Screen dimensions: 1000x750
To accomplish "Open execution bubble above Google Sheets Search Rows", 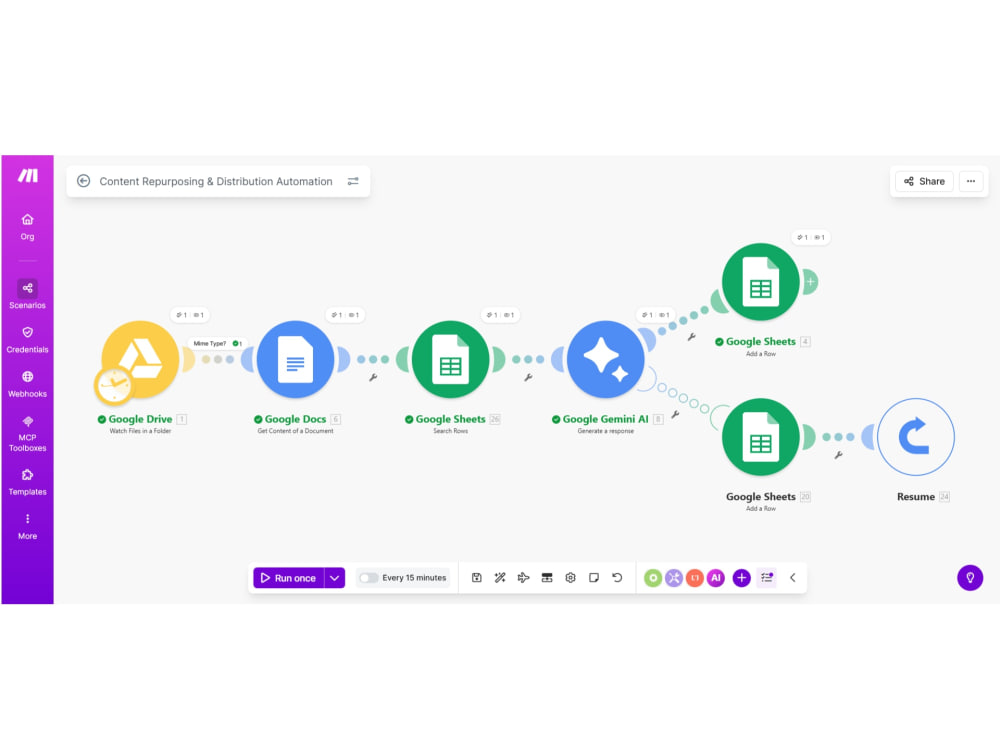I will coord(501,315).
